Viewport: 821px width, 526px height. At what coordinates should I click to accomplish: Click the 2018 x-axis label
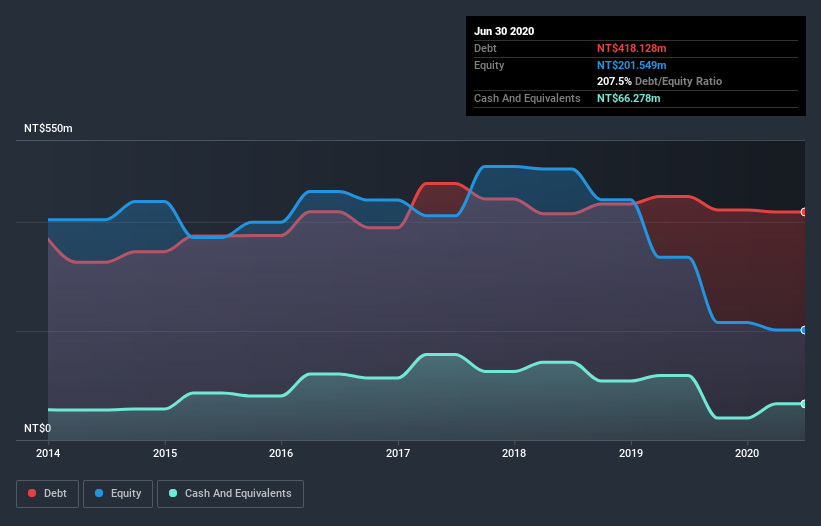514,453
